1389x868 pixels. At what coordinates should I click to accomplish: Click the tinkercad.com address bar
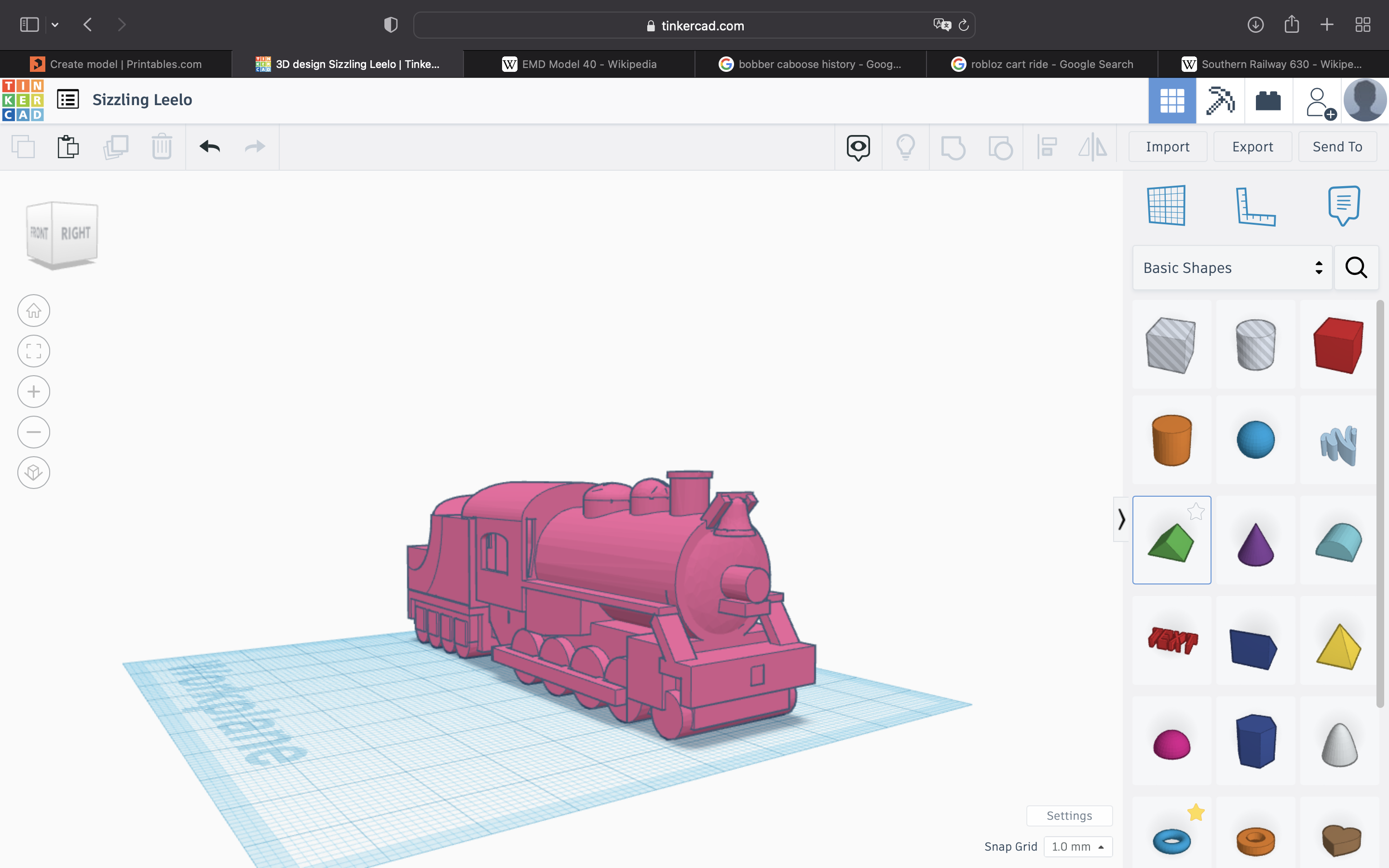tap(694, 25)
